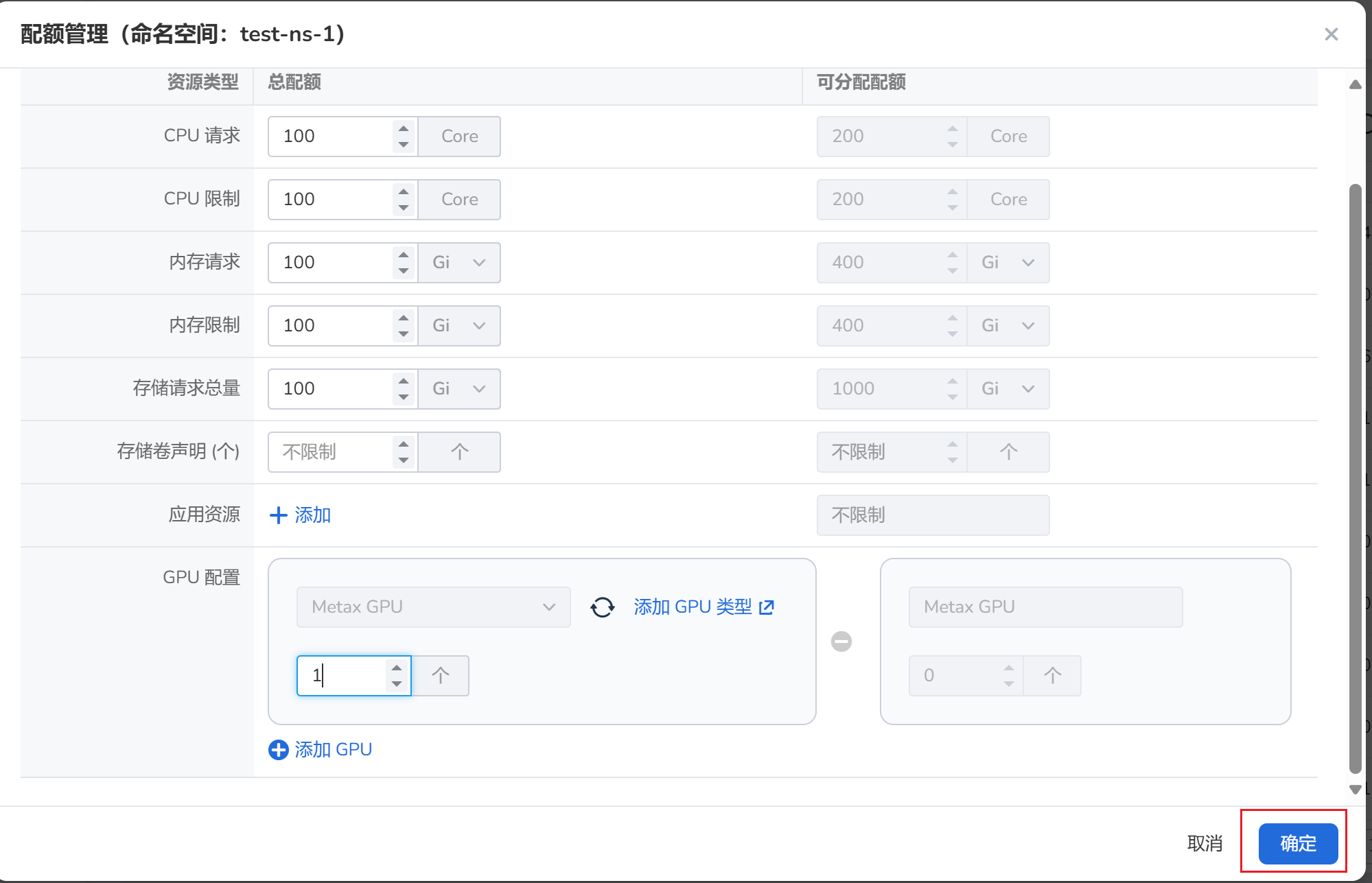Click the scrollbar down arrow
The width and height of the screenshot is (1372, 883).
(1355, 790)
